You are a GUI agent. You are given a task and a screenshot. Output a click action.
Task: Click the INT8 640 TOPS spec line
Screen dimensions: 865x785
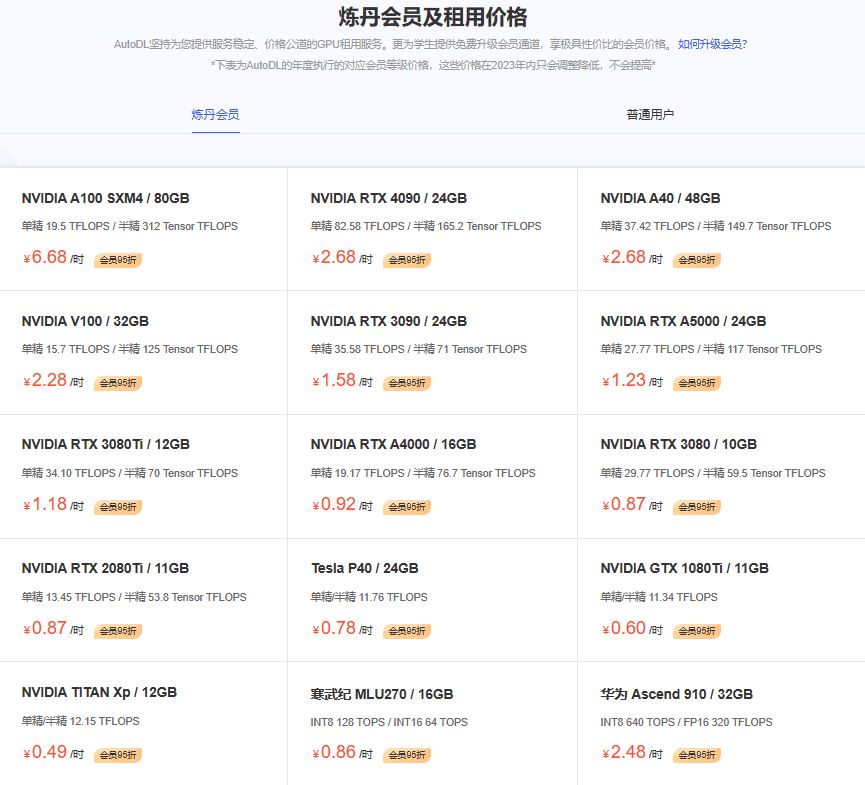[686, 722]
